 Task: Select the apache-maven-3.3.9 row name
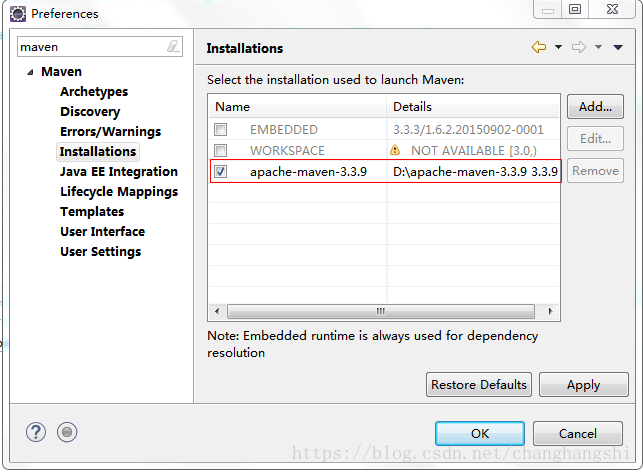(308, 171)
